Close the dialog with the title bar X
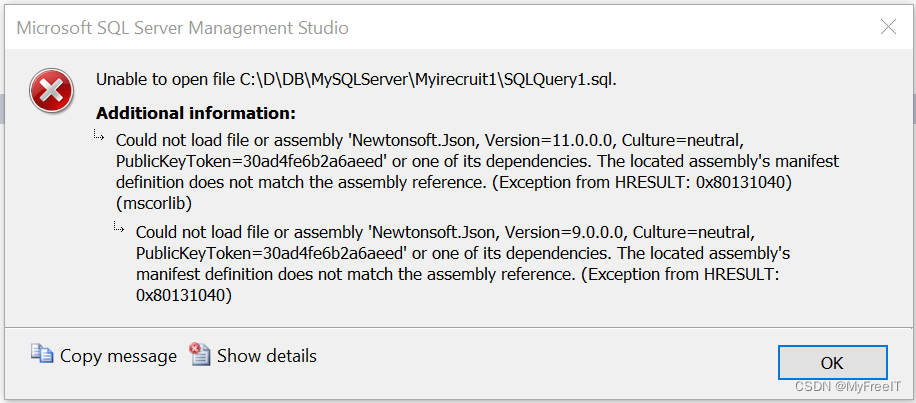Screen dimensions: 916x403 point(888,27)
